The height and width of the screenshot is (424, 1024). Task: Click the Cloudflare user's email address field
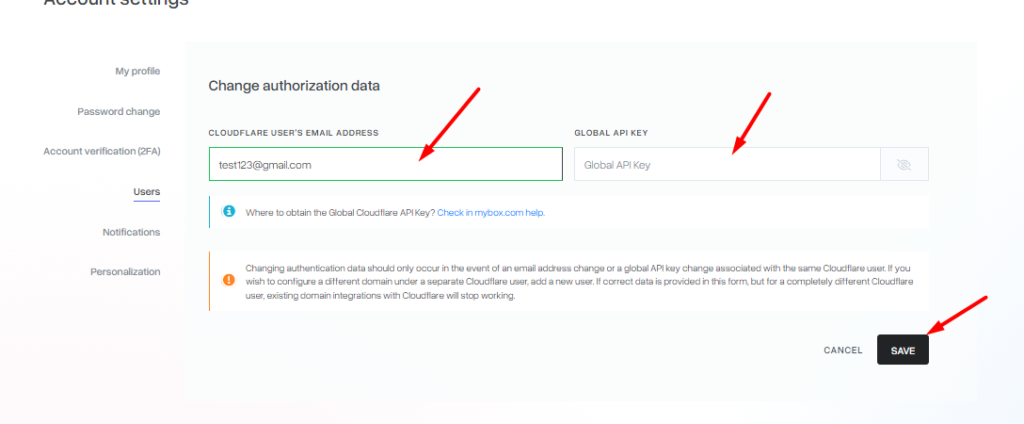[x=385, y=164]
